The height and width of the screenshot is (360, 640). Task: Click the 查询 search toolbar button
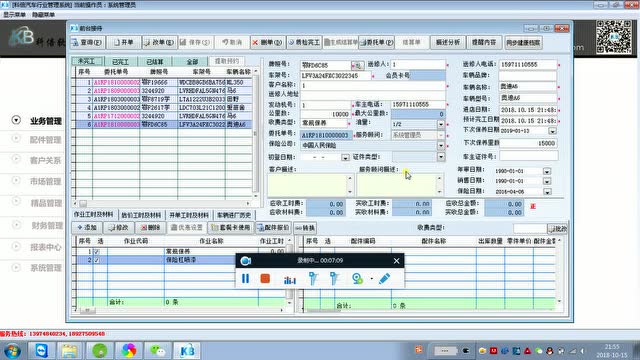point(88,42)
